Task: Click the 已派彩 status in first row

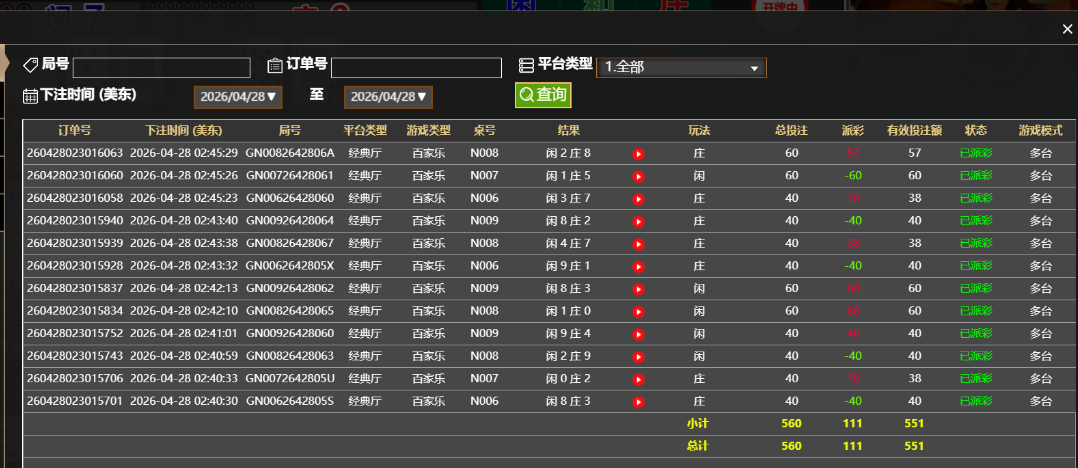Action: [975, 153]
